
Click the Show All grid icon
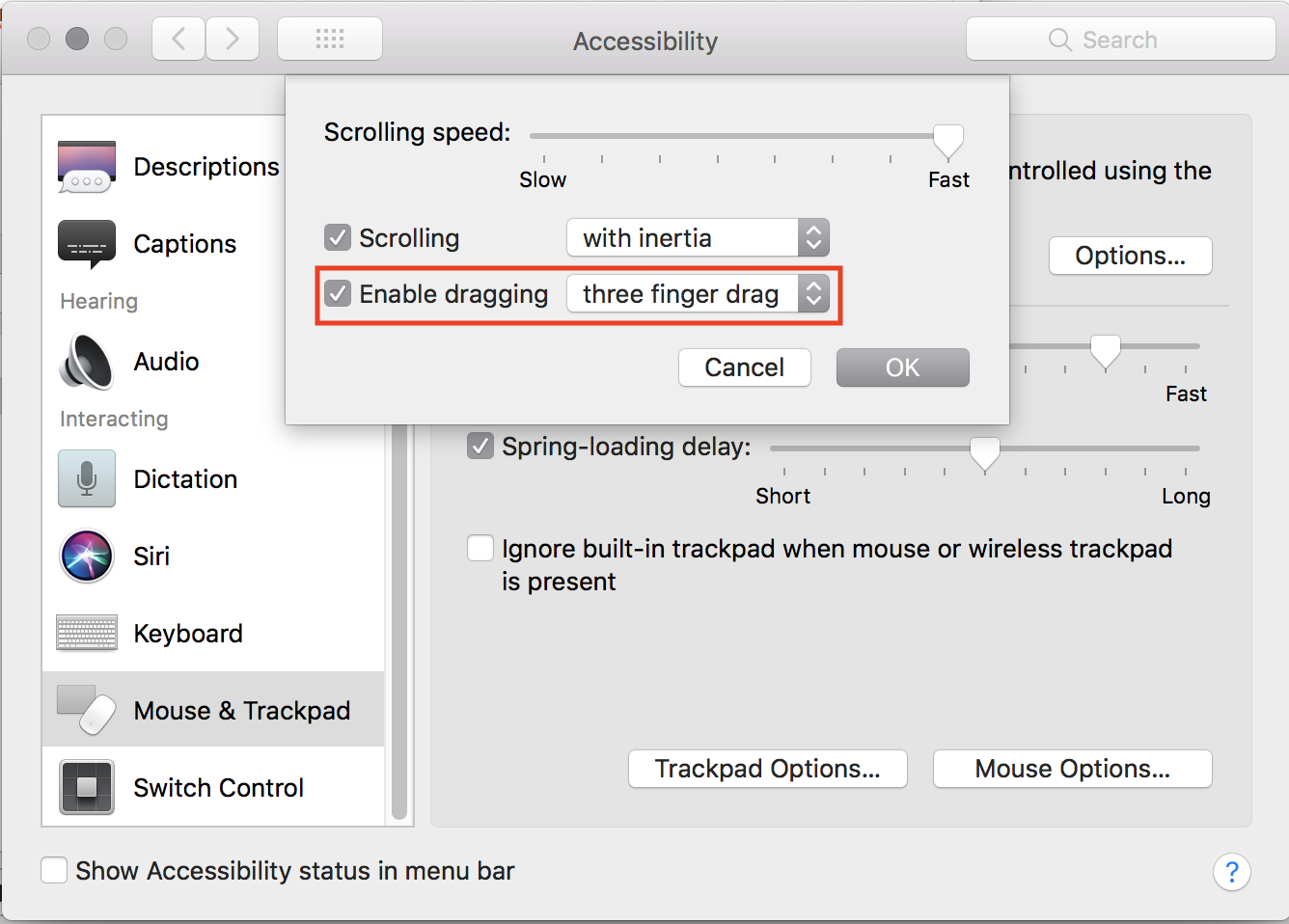click(330, 40)
